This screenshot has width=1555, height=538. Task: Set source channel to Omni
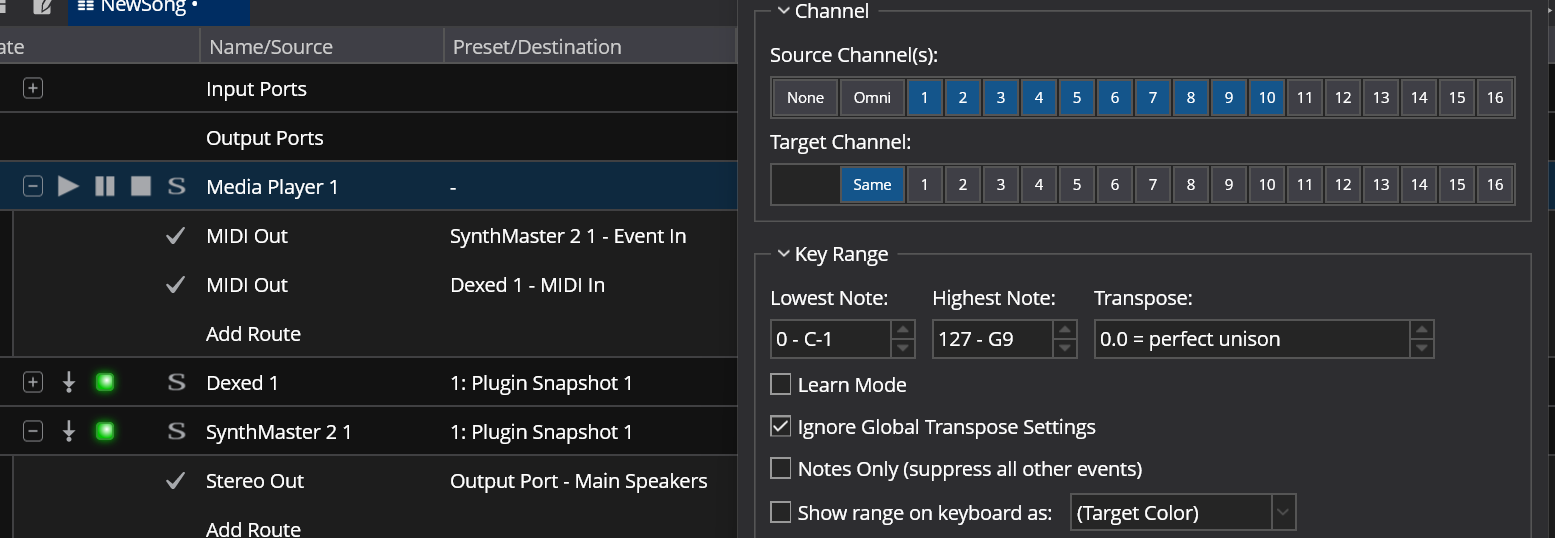[872, 98]
